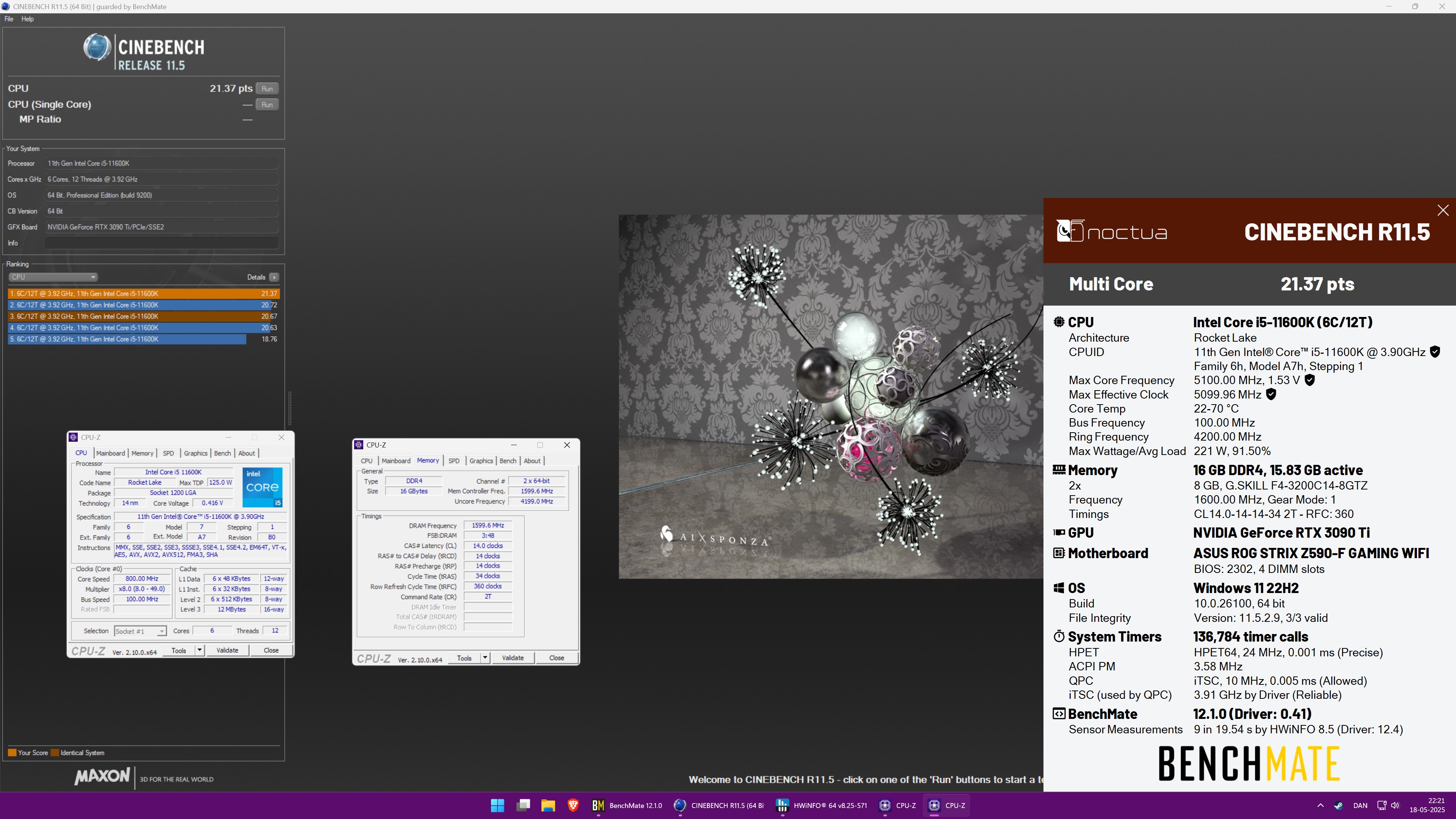The image size is (1456, 819).
Task: Click verified shield next to Max Core Frequency
Action: tap(1309, 380)
